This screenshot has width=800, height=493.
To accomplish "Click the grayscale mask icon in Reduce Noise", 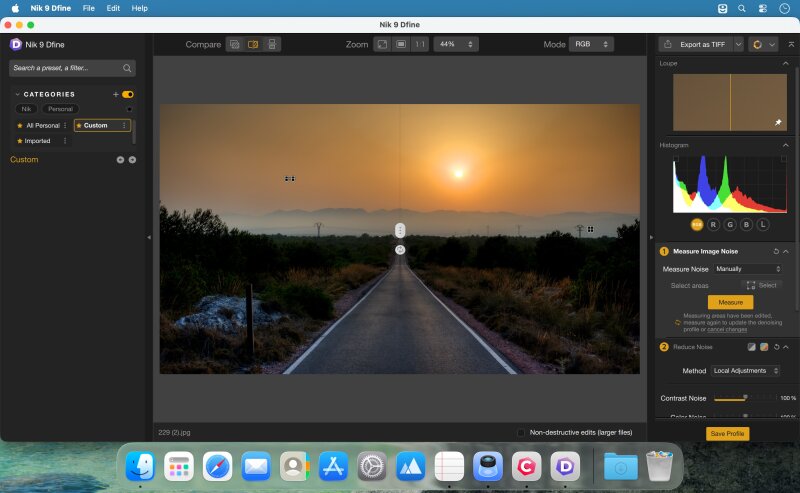I will [752, 347].
